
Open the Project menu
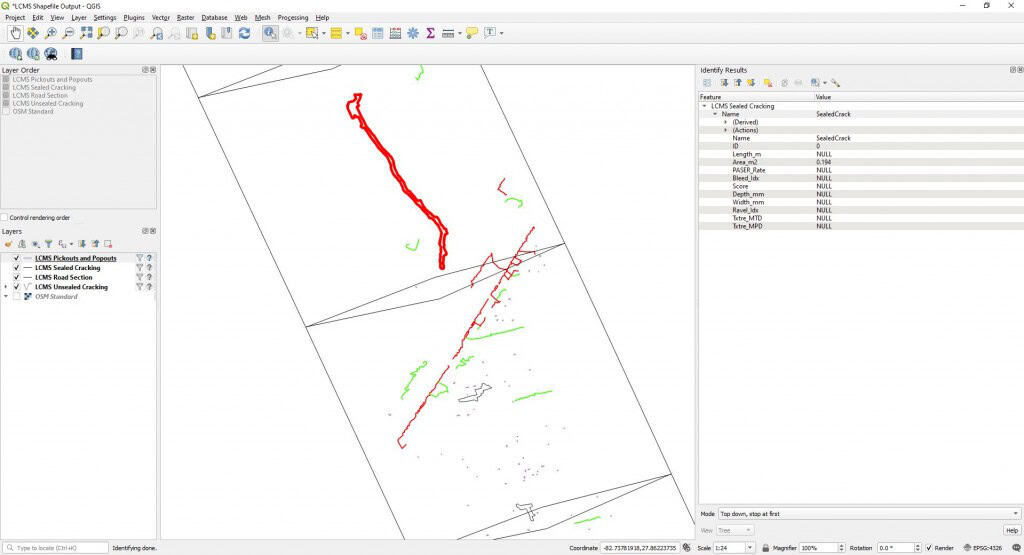coord(15,18)
